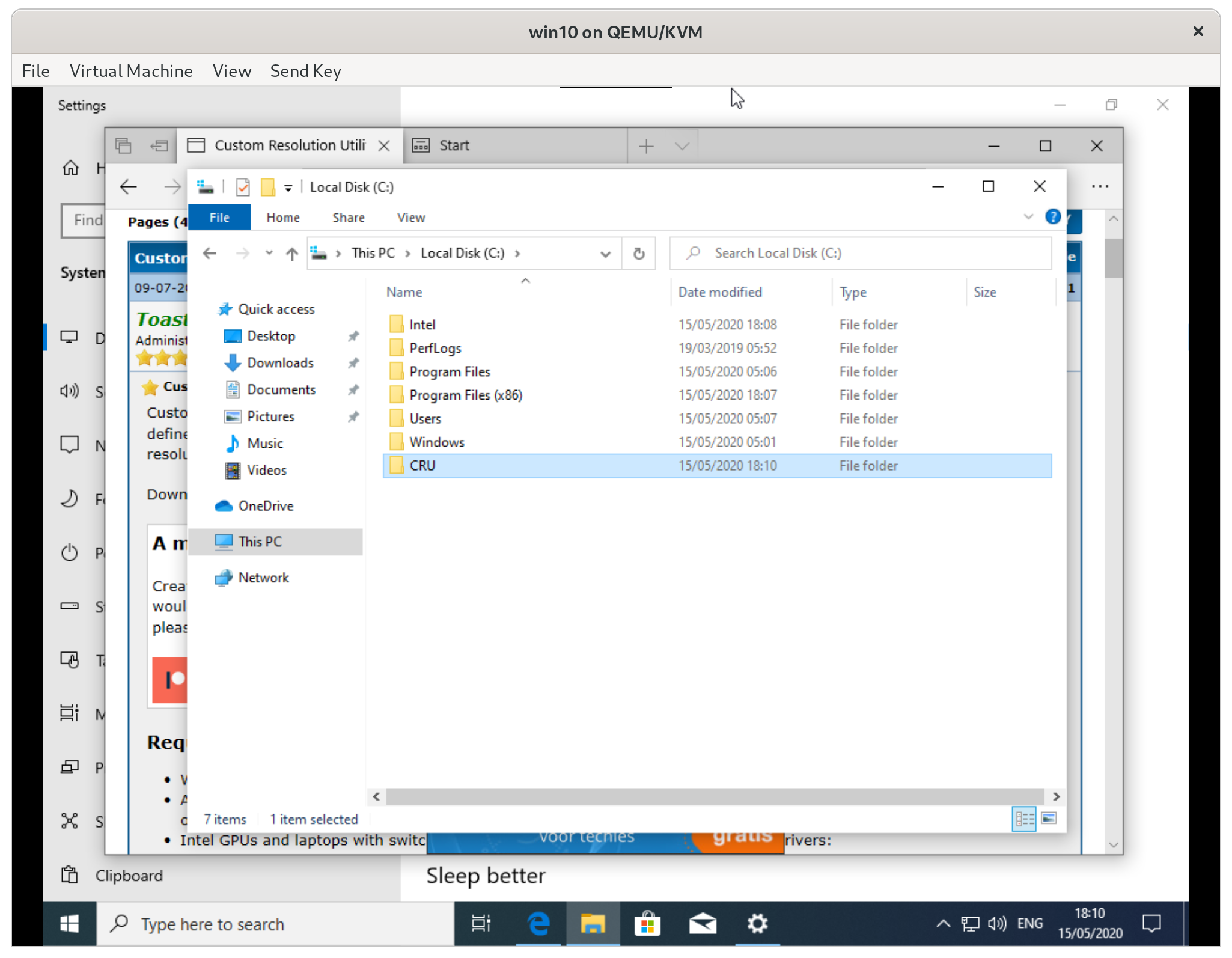Open the Send Key menu

(305, 71)
